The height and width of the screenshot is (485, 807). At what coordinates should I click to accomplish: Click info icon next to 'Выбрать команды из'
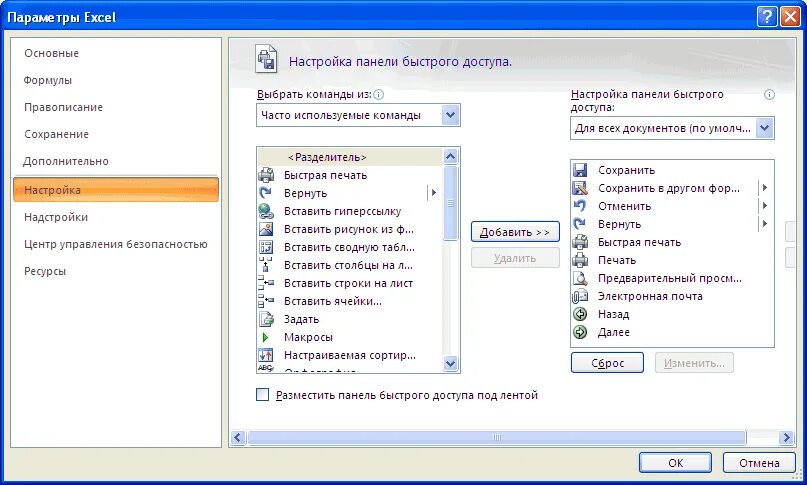378,95
